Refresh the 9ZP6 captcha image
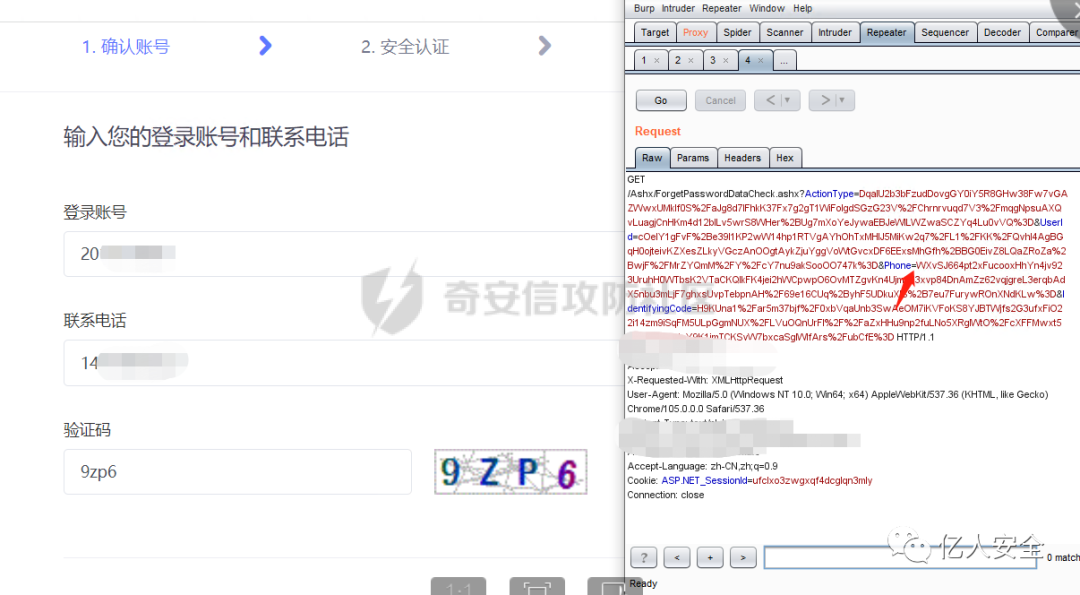This screenshot has width=1080, height=595. pos(510,472)
